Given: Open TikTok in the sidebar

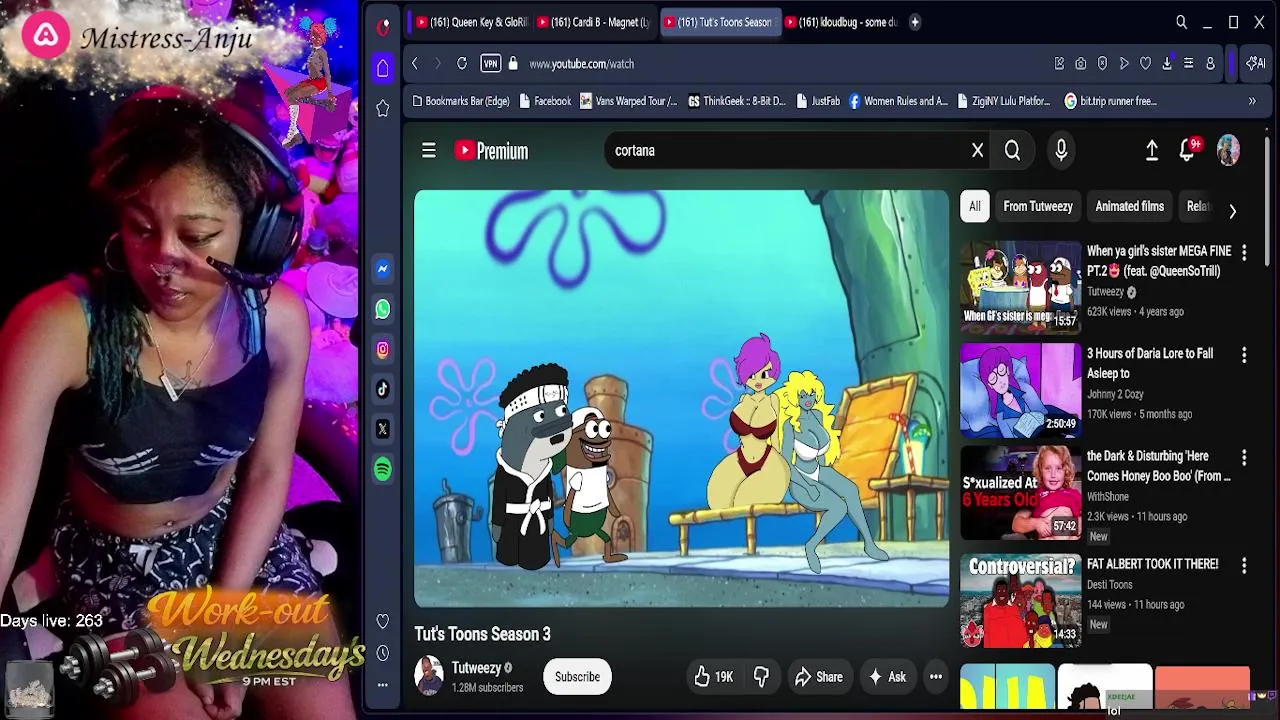Looking at the screenshot, I should pyautogui.click(x=383, y=389).
